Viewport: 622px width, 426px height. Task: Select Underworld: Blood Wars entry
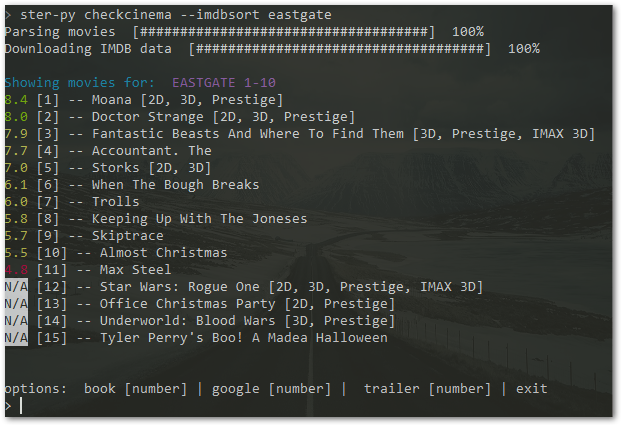tap(200, 321)
